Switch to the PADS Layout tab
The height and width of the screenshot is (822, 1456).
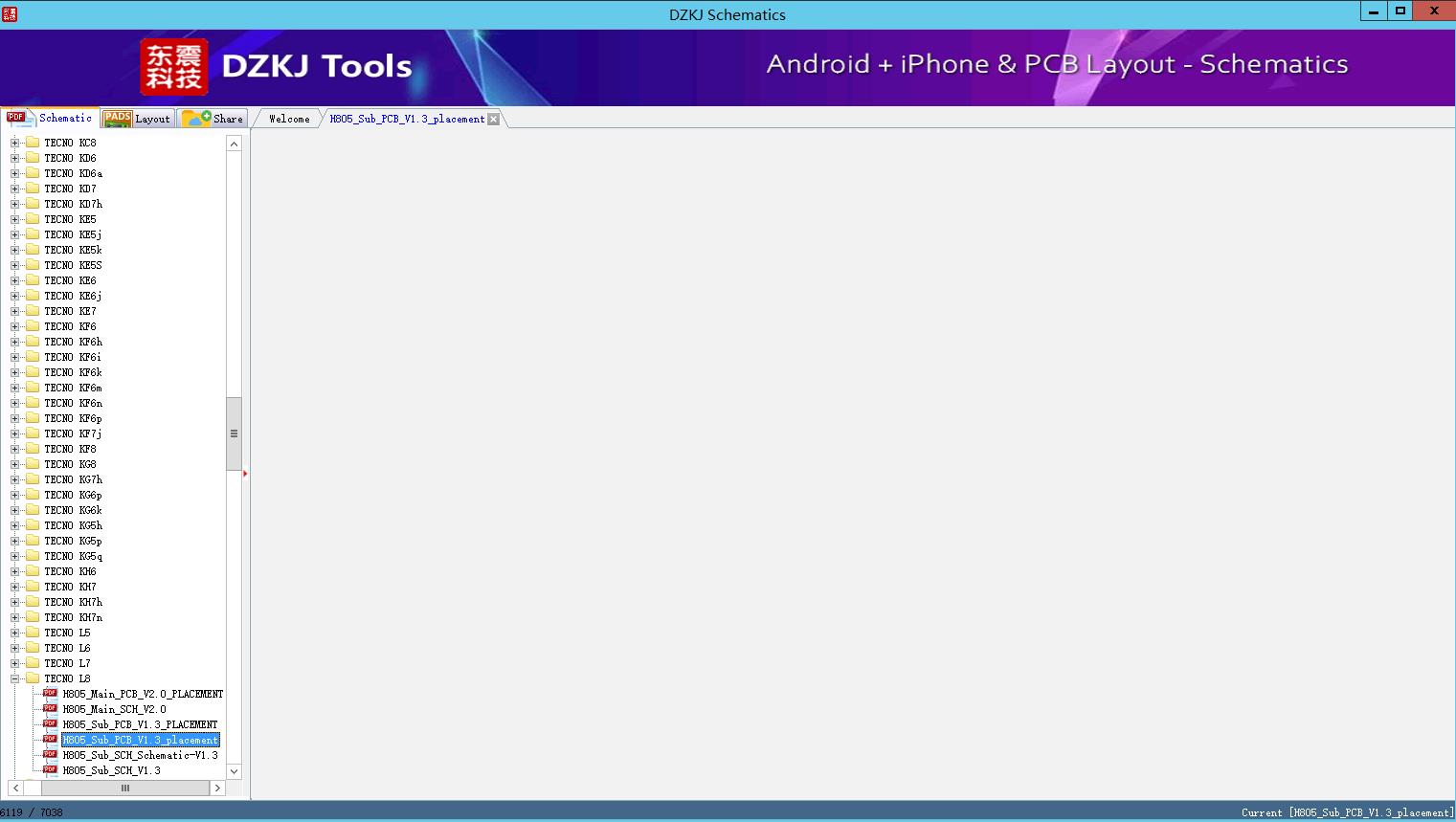tap(137, 119)
